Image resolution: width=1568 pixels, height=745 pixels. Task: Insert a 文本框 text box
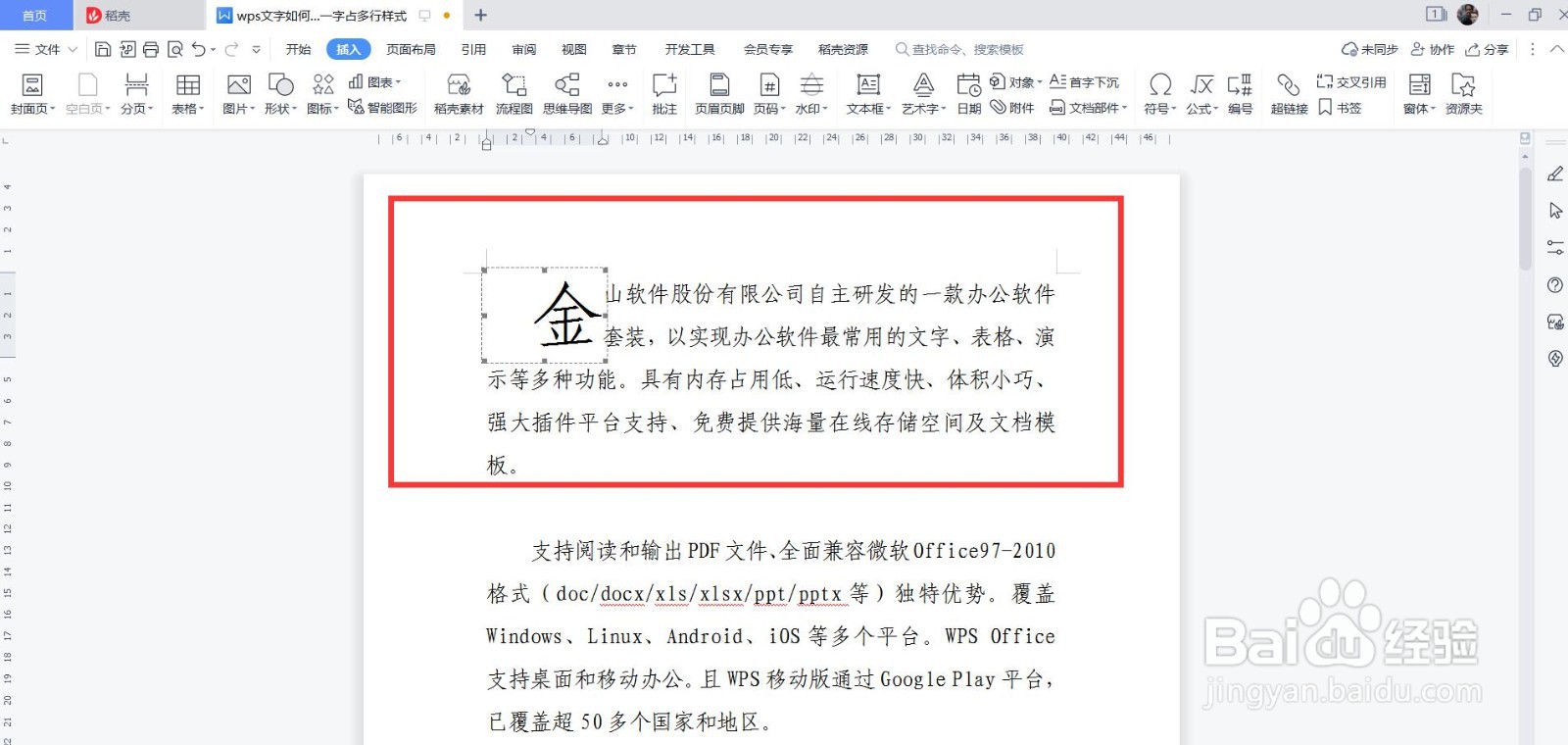click(x=868, y=94)
